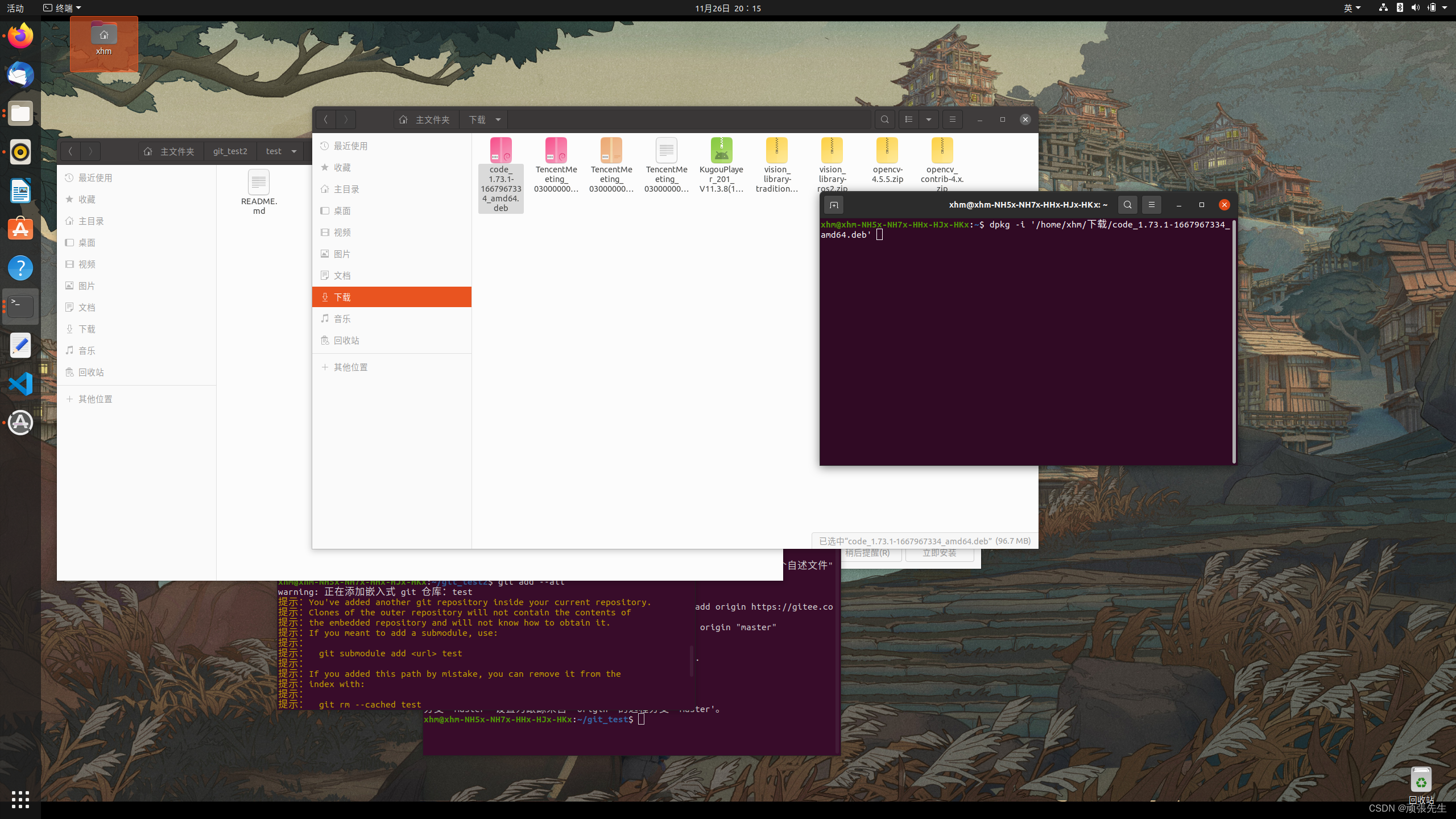Click the terminal search icon

(x=1127, y=205)
